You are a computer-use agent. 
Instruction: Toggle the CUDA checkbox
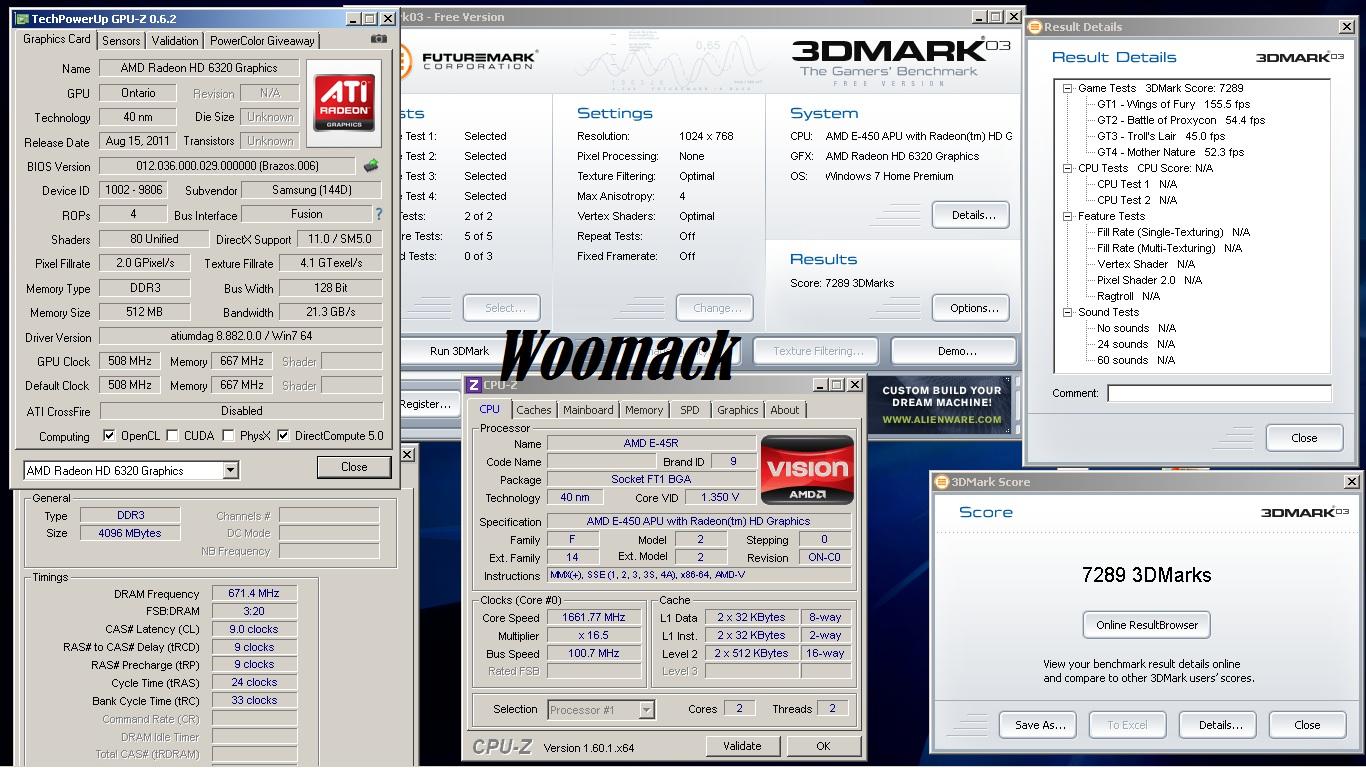click(x=173, y=436)
